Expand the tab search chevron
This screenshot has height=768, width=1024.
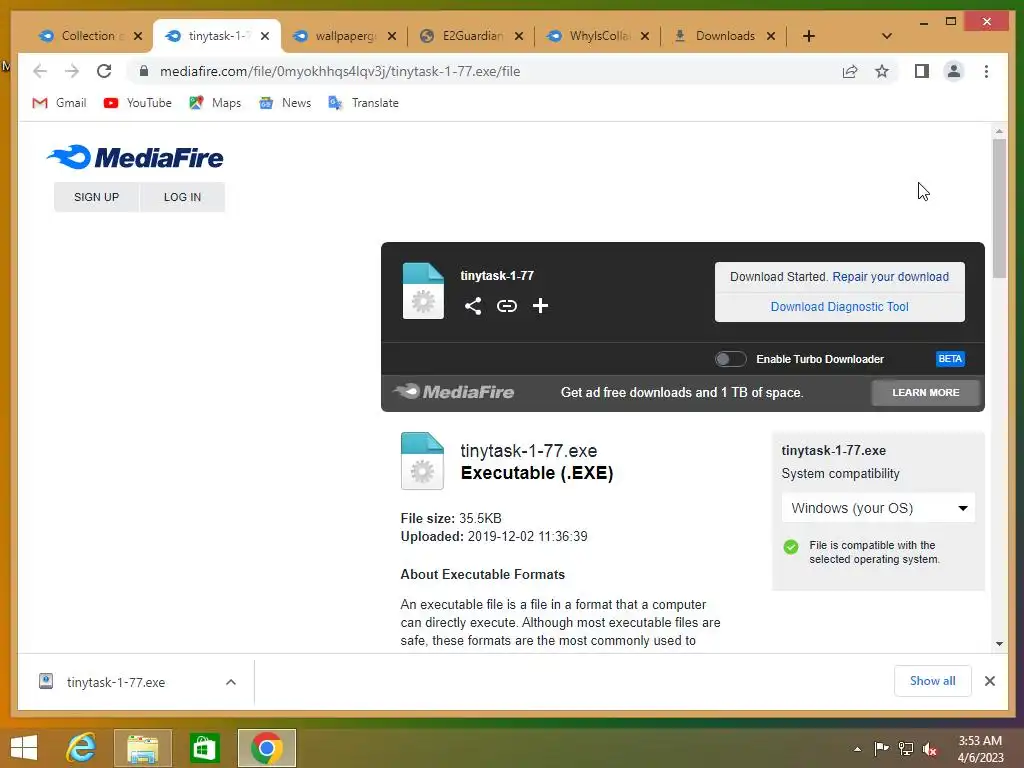coord(886,36)
